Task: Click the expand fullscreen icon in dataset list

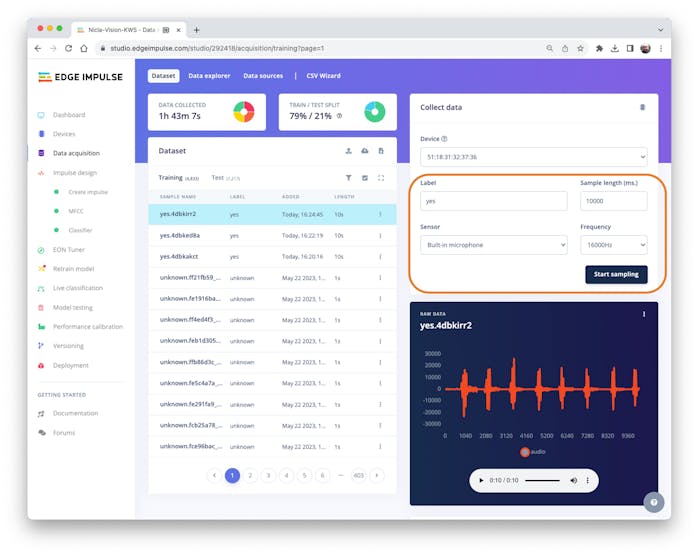Action: (381, 178)
